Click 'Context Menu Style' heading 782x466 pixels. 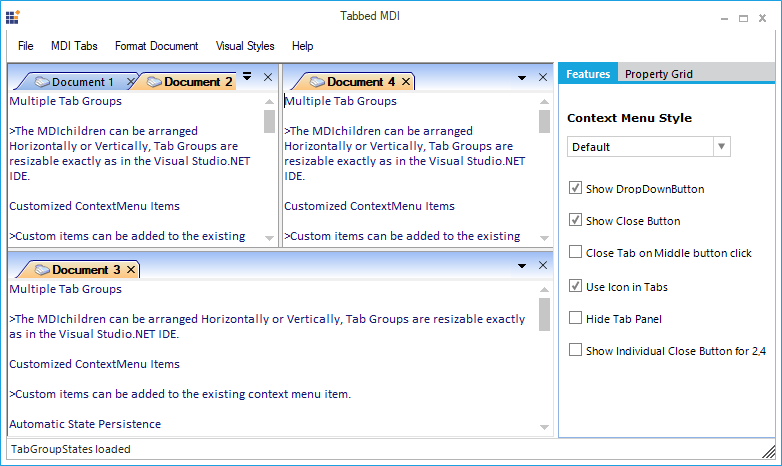click(629, 118)
